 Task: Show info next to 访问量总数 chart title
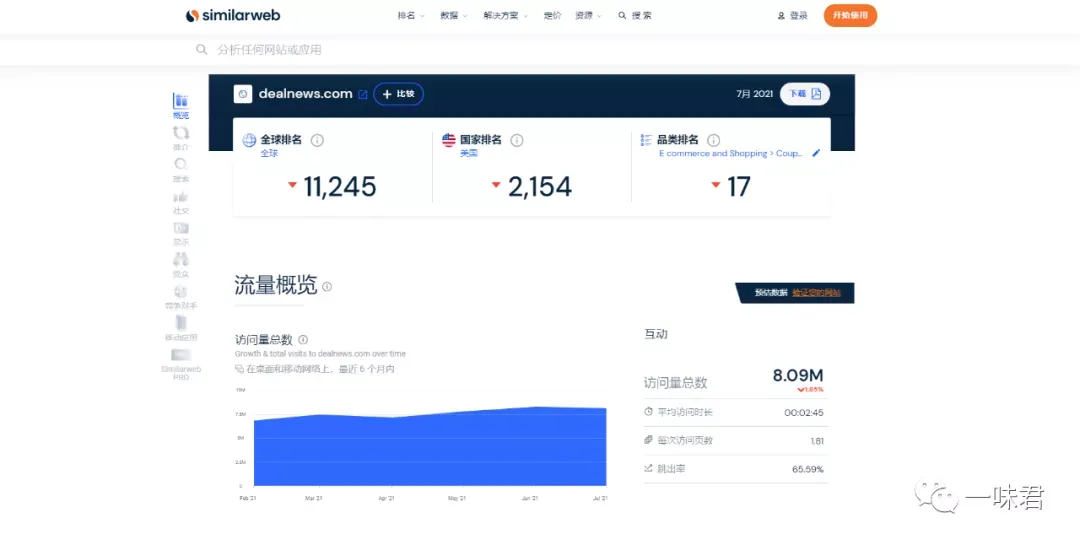point(303,340)
